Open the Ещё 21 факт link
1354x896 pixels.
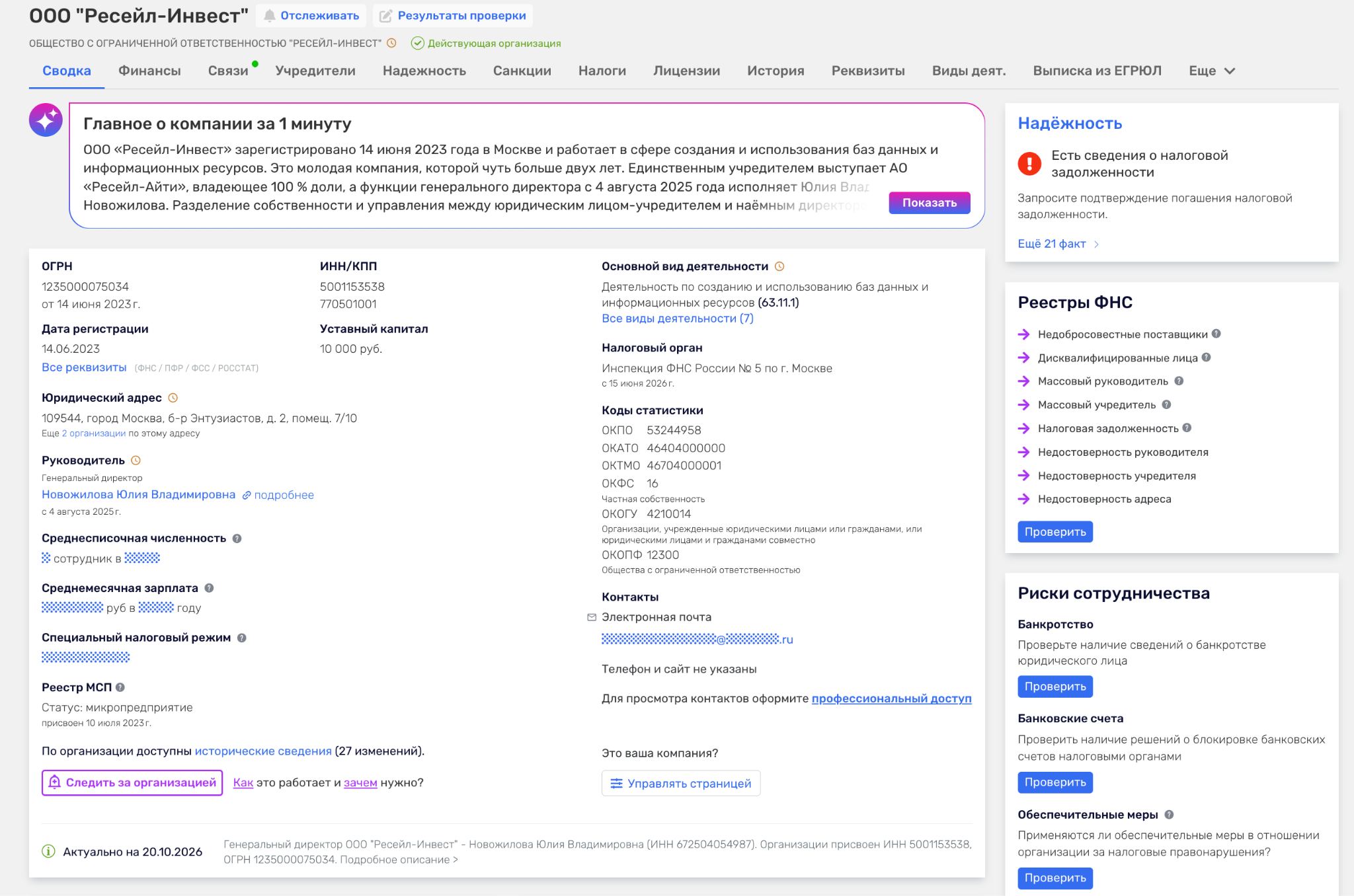1058,244
